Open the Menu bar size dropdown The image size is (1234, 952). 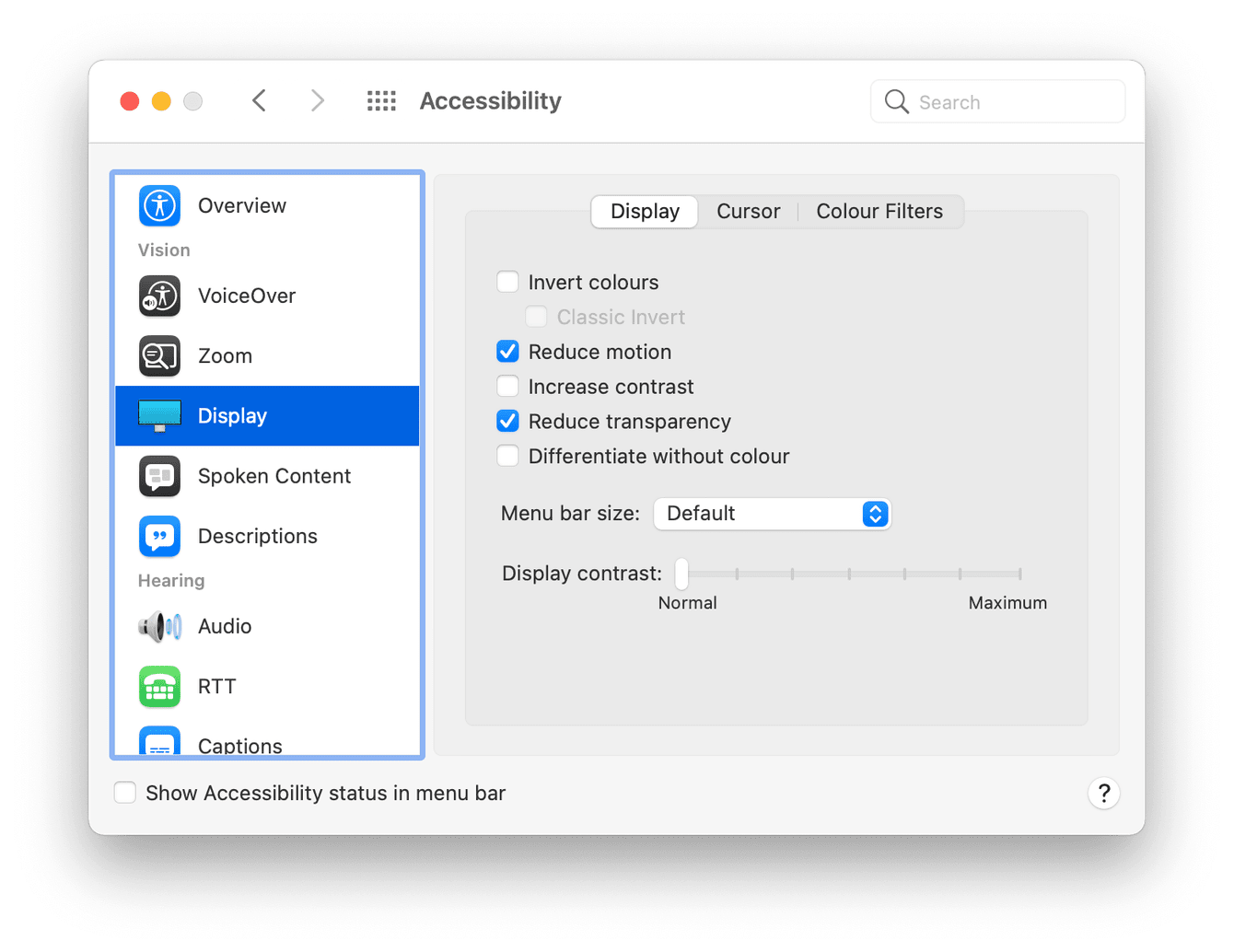(772, 514)
